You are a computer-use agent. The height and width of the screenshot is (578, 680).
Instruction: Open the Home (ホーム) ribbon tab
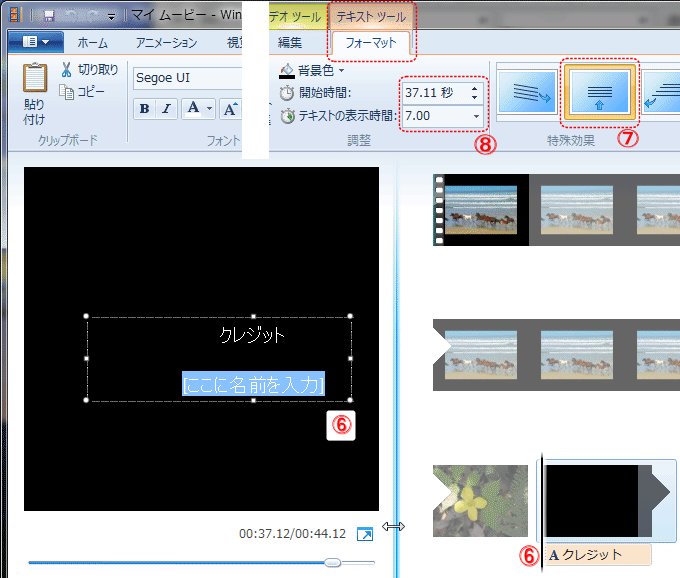(93, 43)
